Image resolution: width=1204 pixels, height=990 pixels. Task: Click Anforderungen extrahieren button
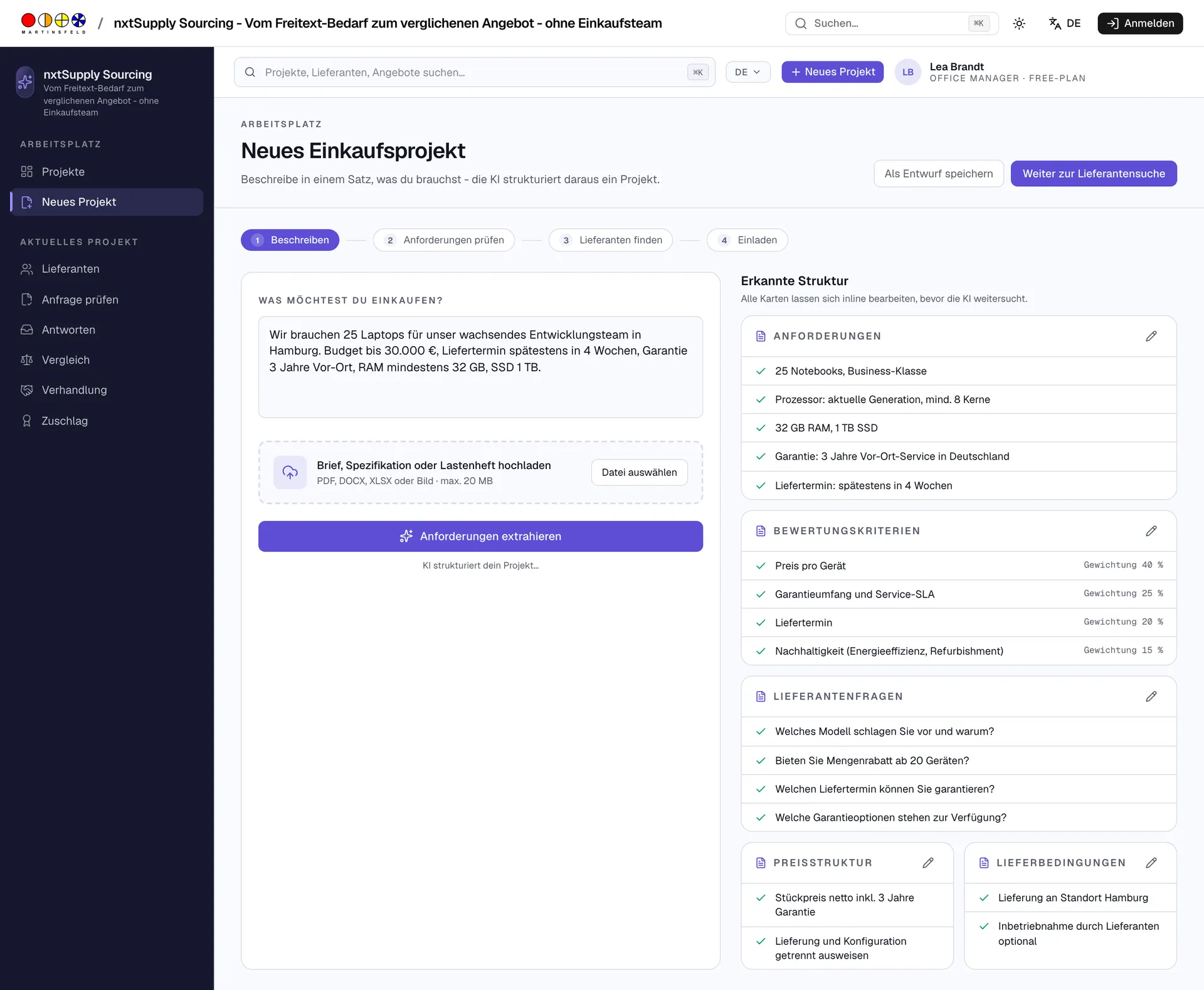[480, 536]
